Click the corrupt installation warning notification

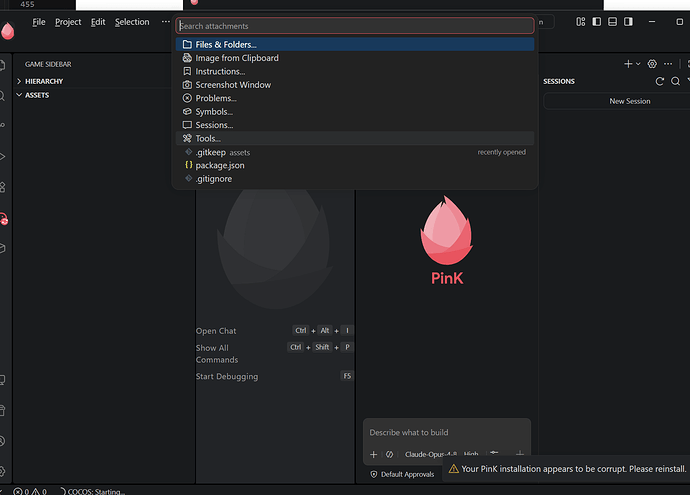pyautogui.click(x=567, y=469)
